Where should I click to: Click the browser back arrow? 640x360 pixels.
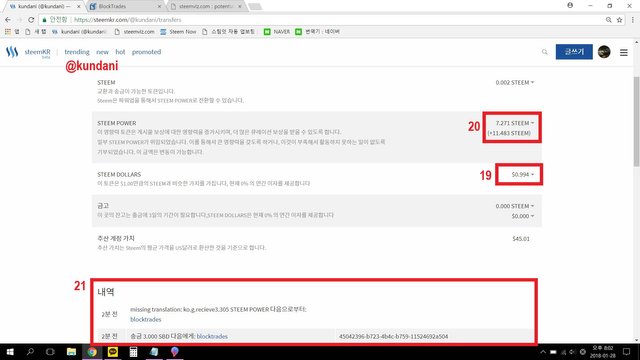click(8, 20)
